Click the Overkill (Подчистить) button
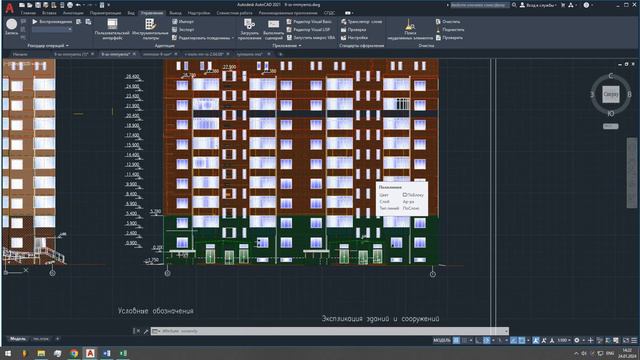The height and width of the screenshot is (360, 640). (x=449, y=29)
